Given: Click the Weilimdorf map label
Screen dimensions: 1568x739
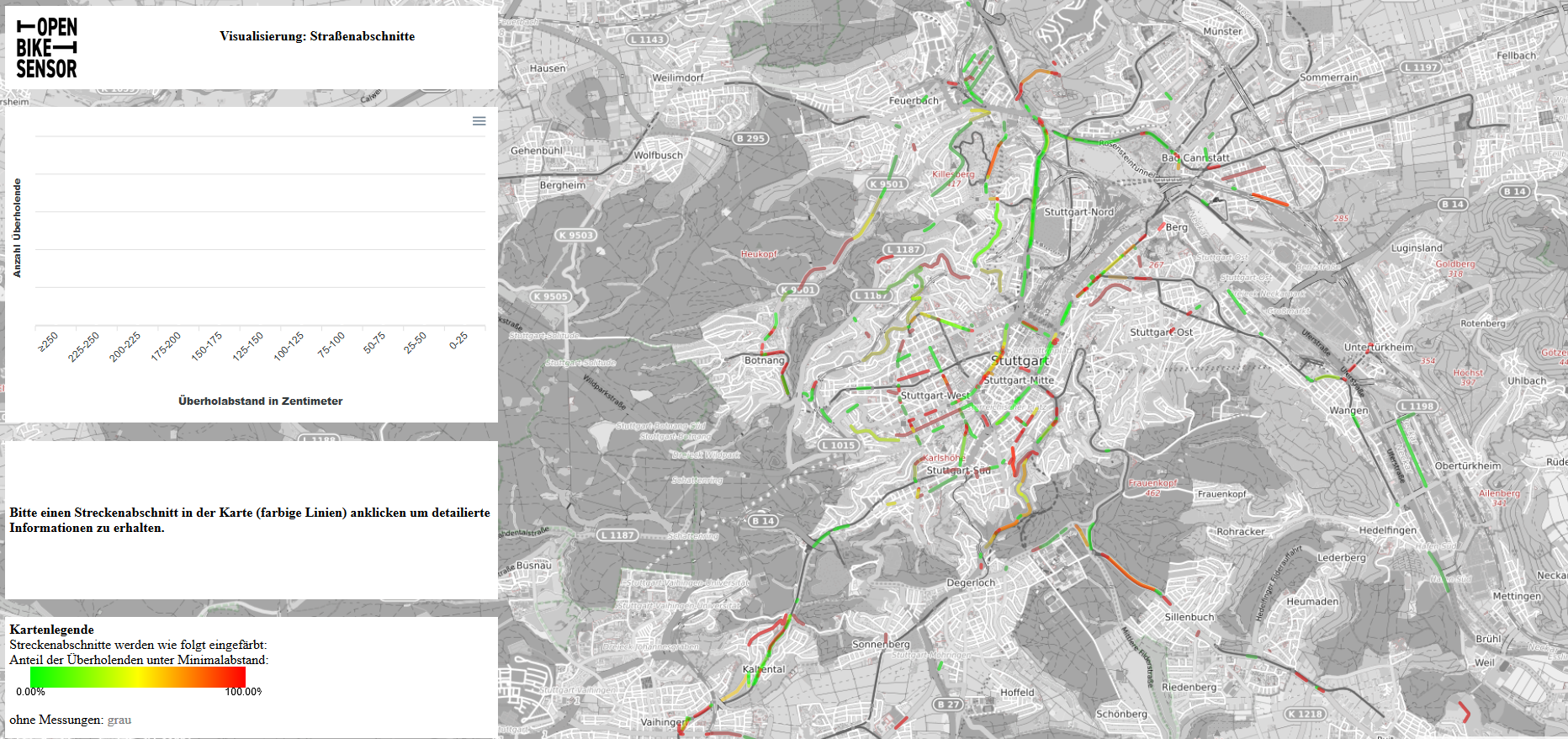Looking at the screenshot, I should [x=677, y=77].
